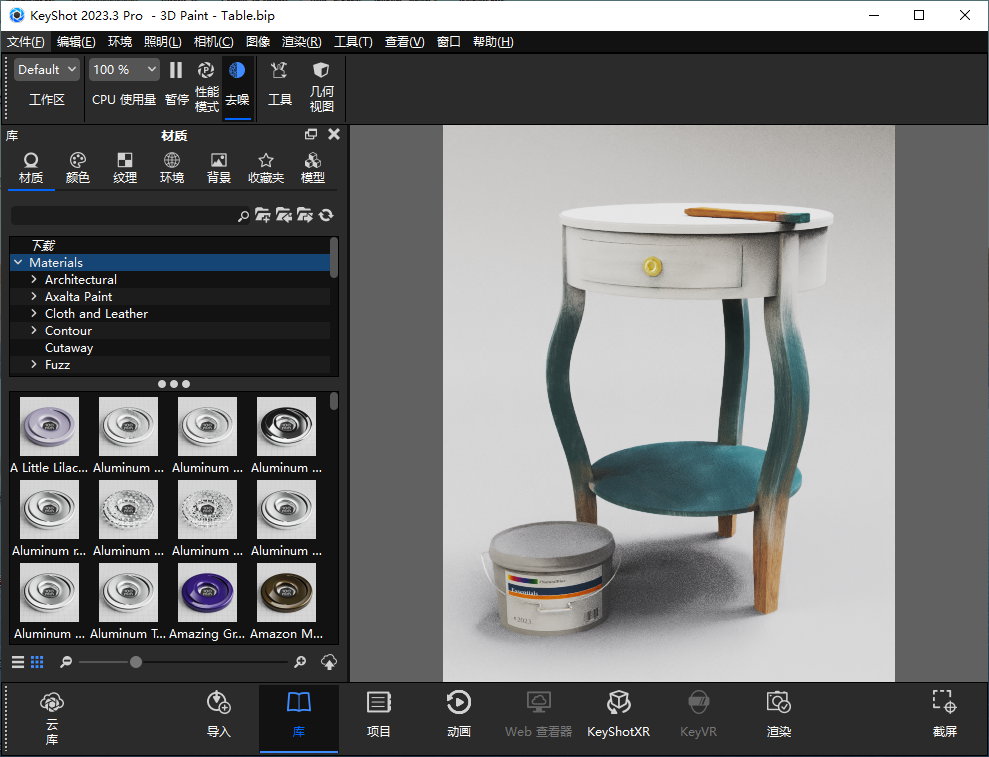Switch to the Favorites (收藏夹) library tab
This screenshot has width=989, height=757.
[266, 168]
